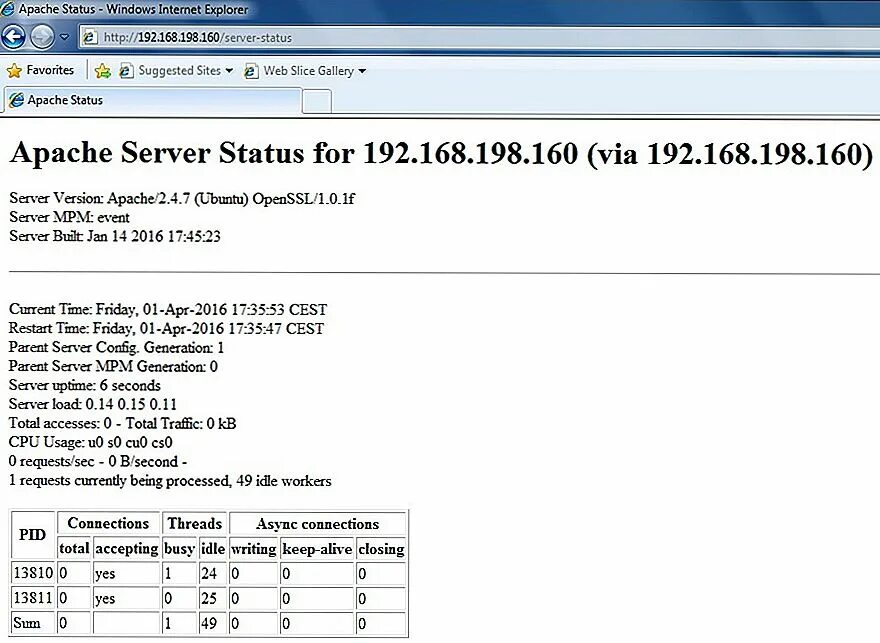Click '1 requests currently being processed' line
880x643 pixels.
pyautogui.click(x=170, y=481)
